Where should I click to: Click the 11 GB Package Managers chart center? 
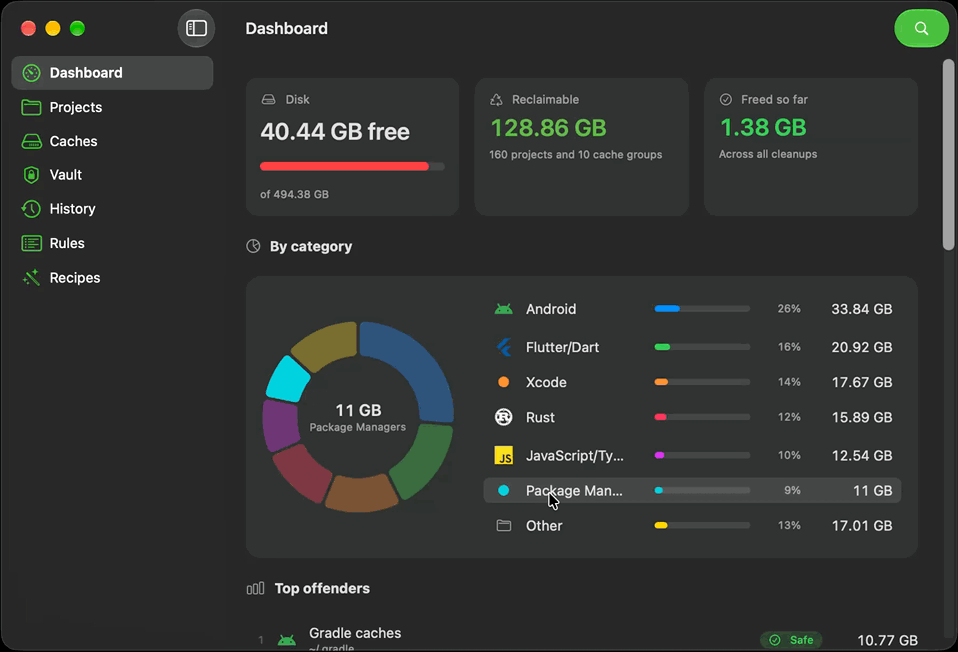(x=358, y=417)
